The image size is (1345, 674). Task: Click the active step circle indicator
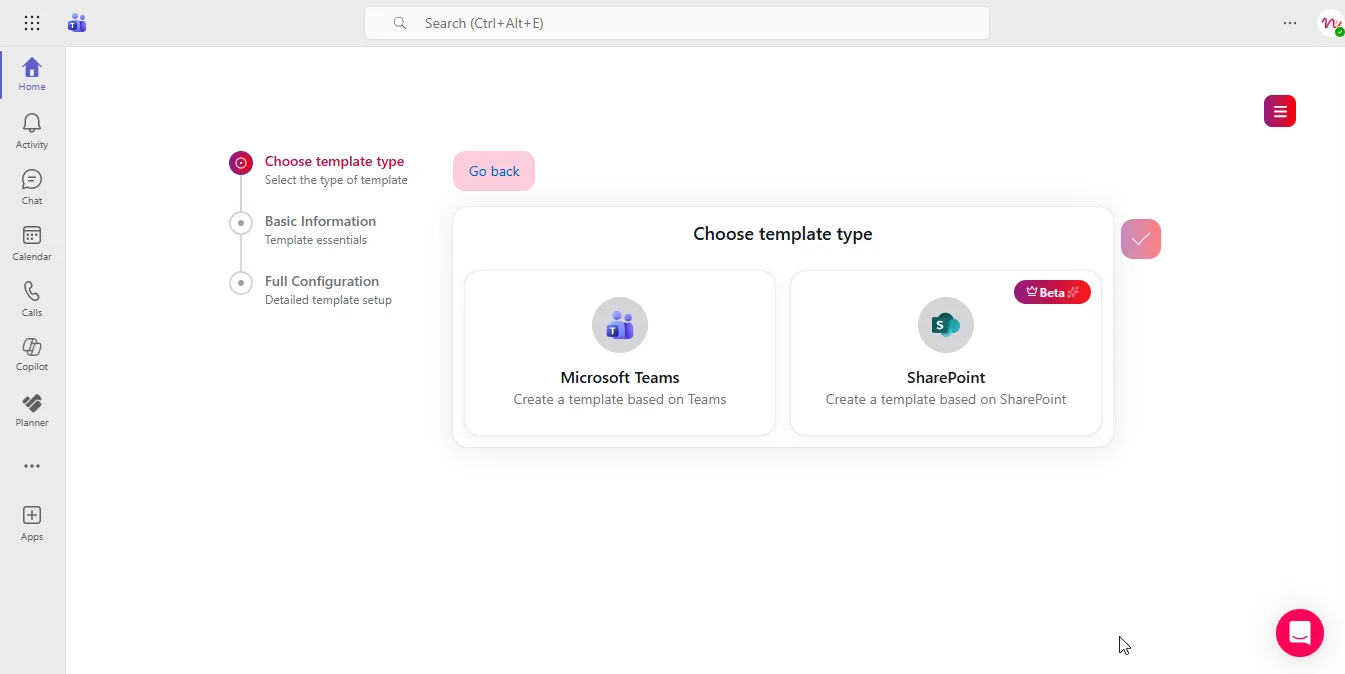pos(241,163)
